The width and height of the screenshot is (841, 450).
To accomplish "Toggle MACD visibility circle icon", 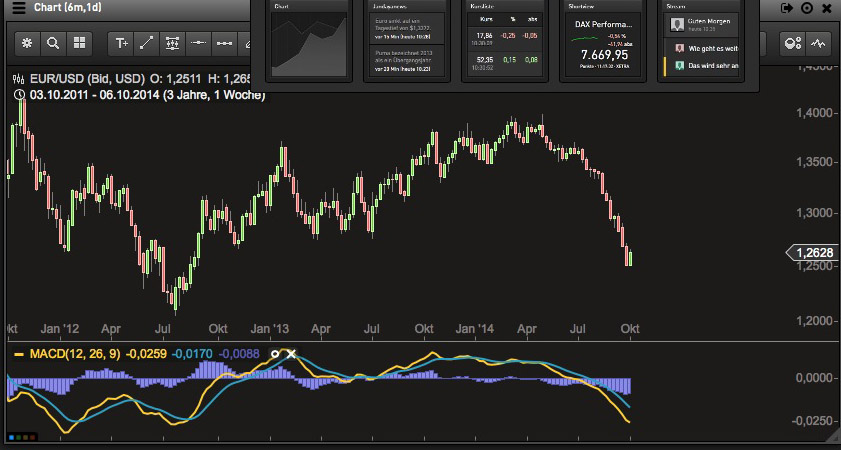I will 275,354.
